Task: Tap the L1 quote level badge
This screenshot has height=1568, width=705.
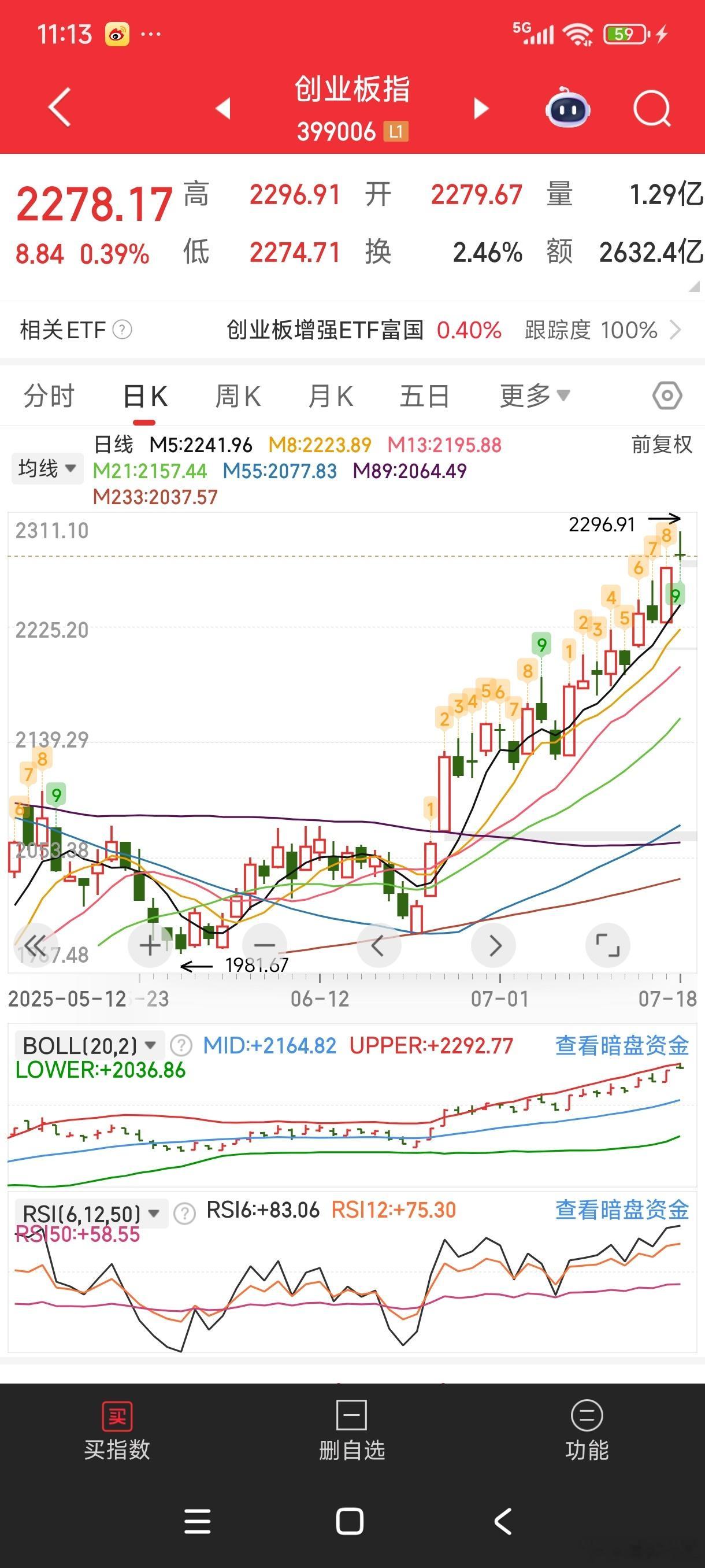Action: click(x=395, y=131)
